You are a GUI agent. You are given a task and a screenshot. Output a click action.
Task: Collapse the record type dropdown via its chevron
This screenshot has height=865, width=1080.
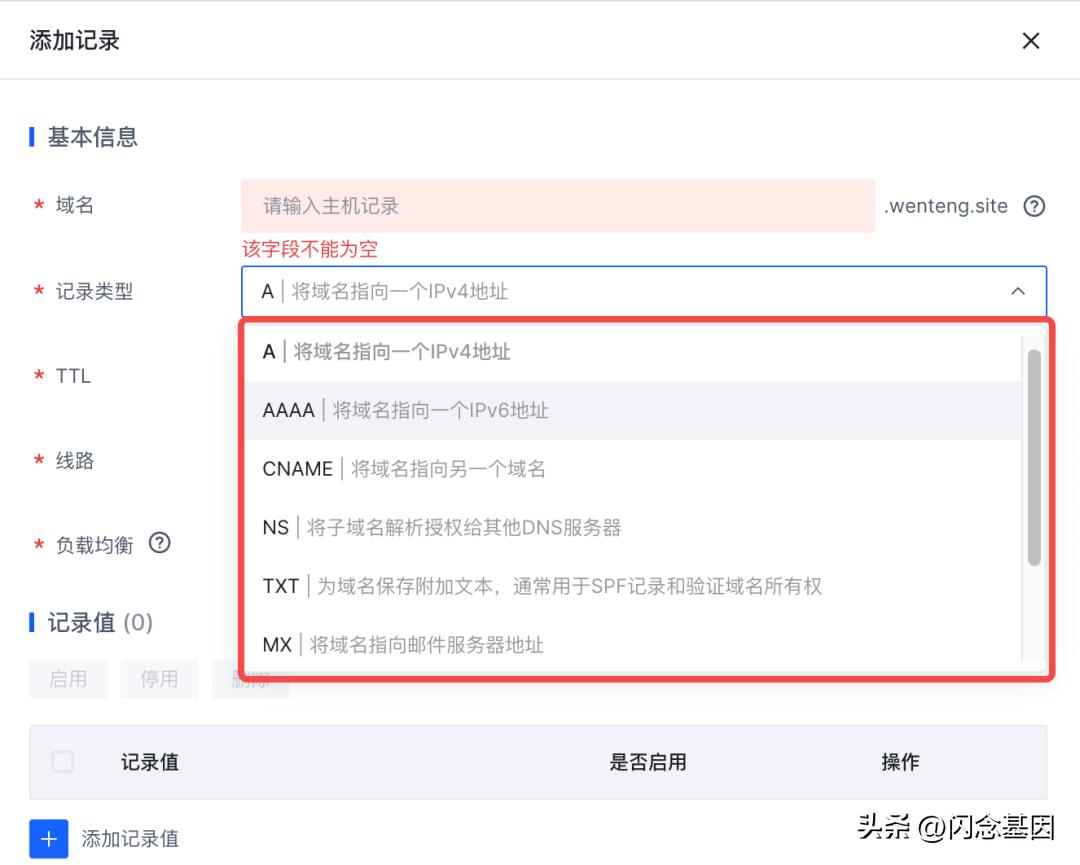[x=1018, y=291]
